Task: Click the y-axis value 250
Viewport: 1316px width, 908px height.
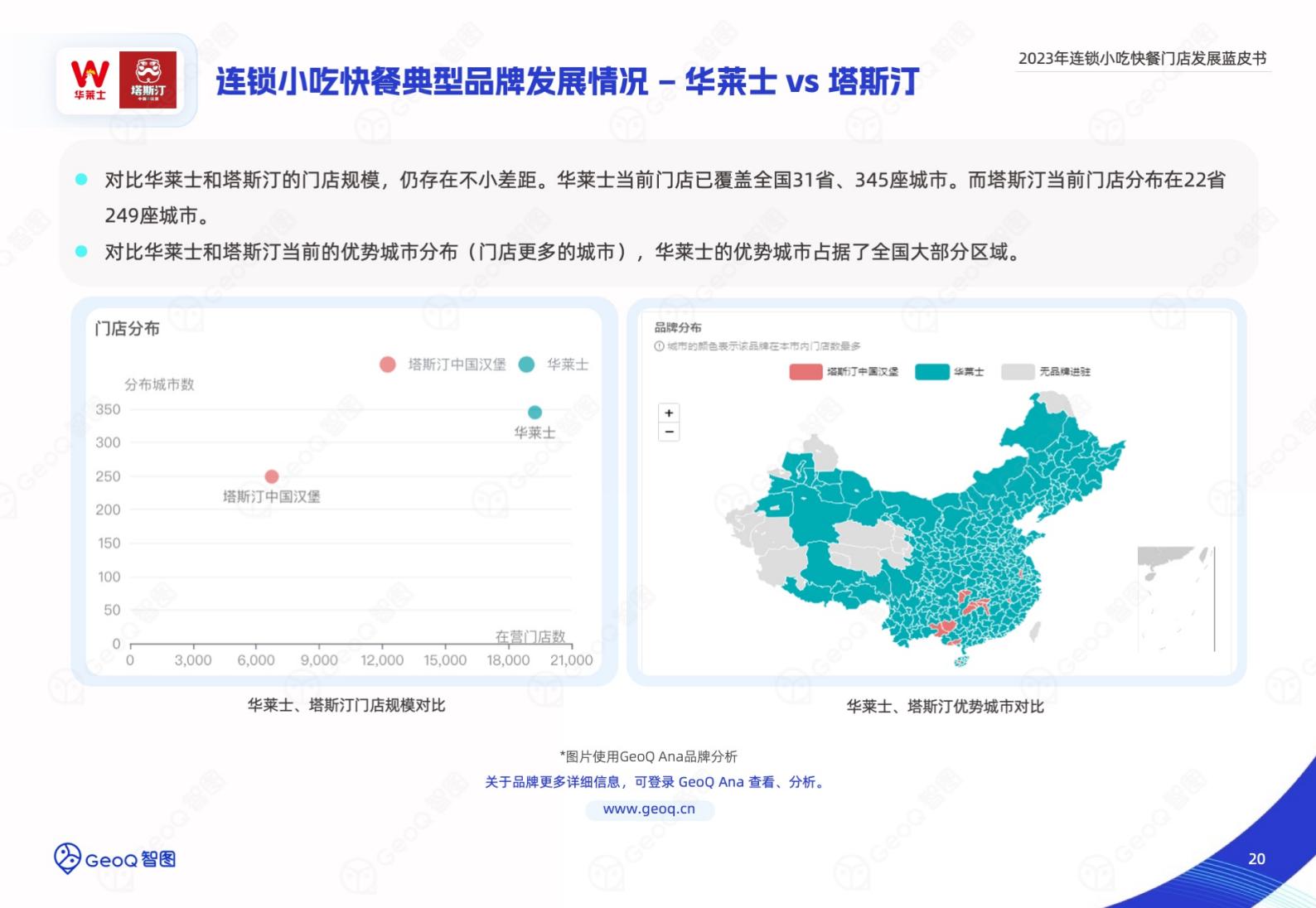Action: tap(108, 476)
